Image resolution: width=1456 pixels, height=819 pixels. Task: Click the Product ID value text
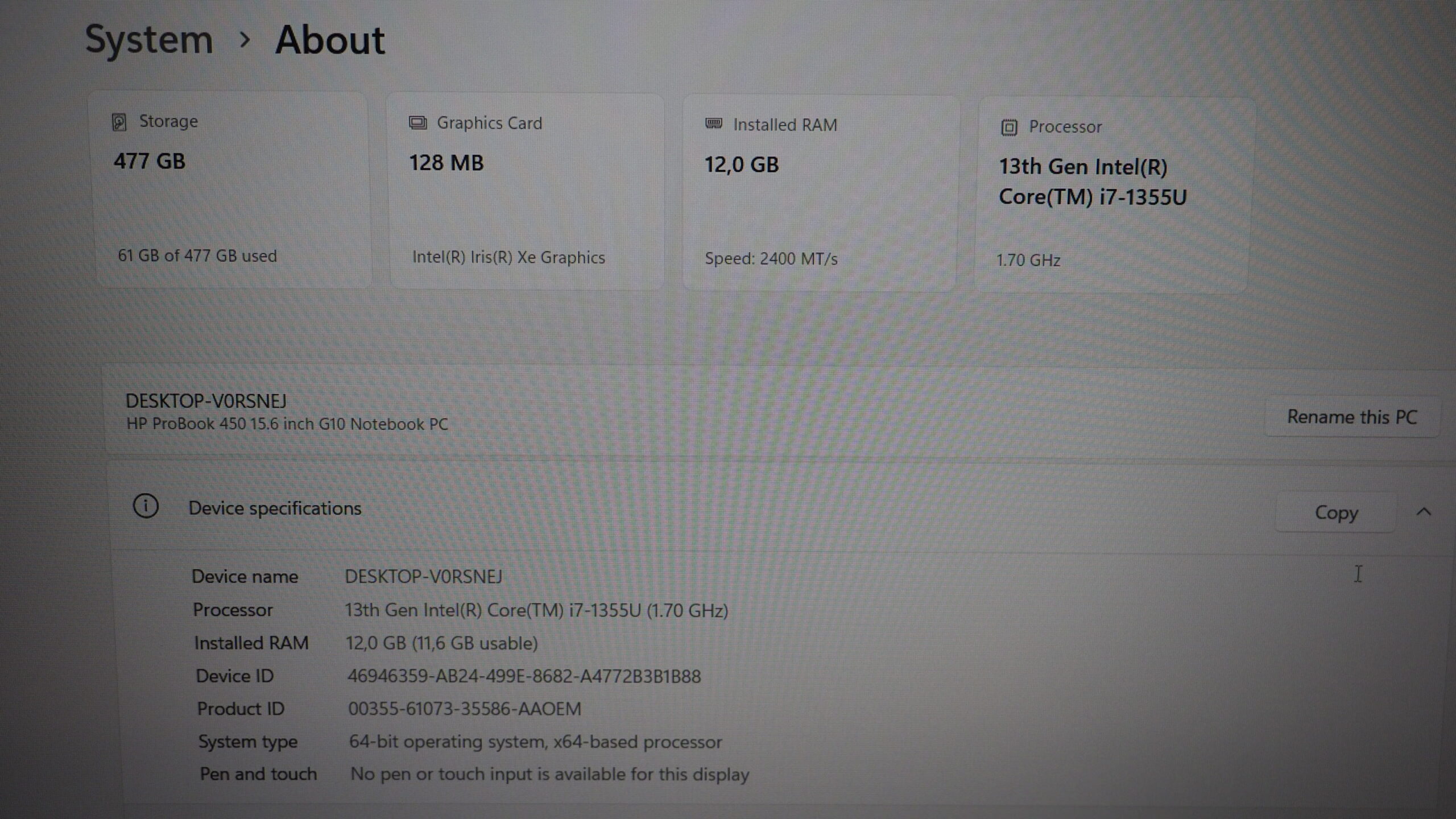[465, 709]
